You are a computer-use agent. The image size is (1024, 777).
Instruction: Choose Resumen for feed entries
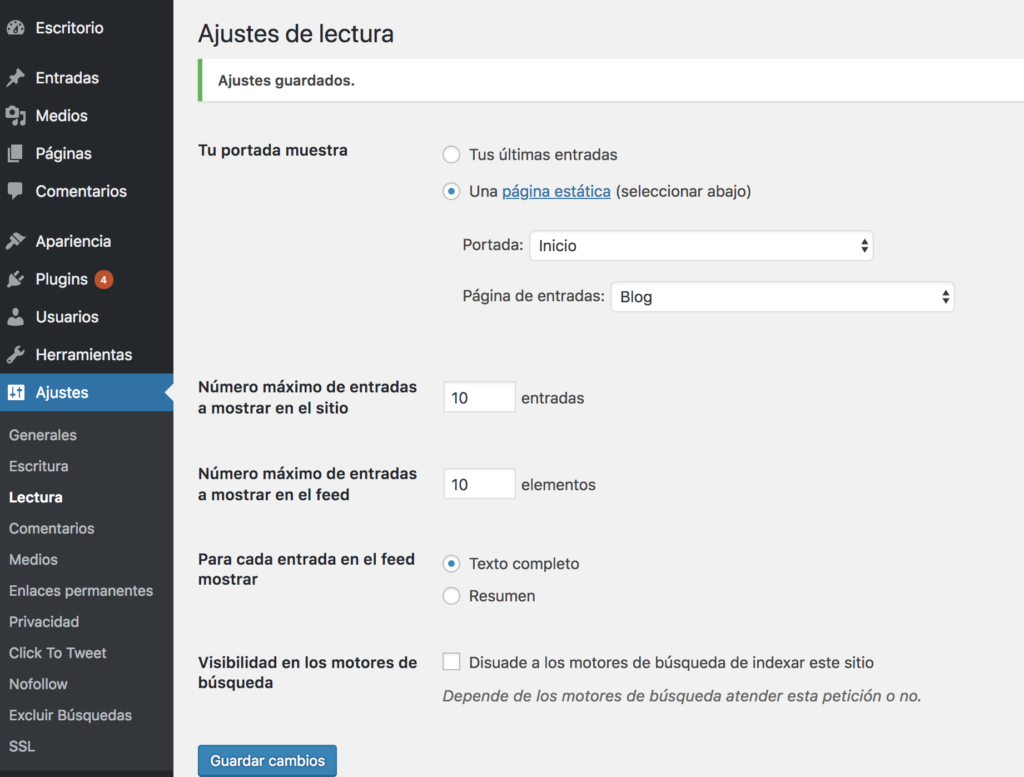[x=451, y=596]
